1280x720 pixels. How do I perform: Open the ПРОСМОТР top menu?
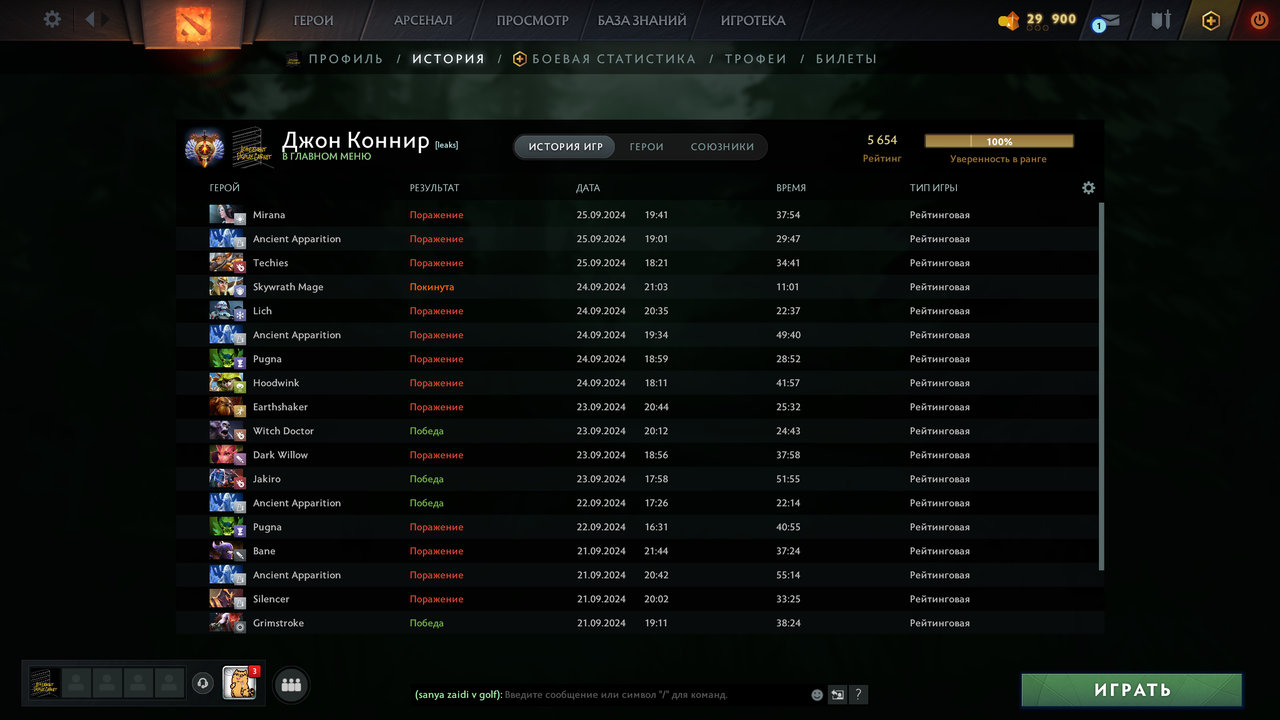532,20
